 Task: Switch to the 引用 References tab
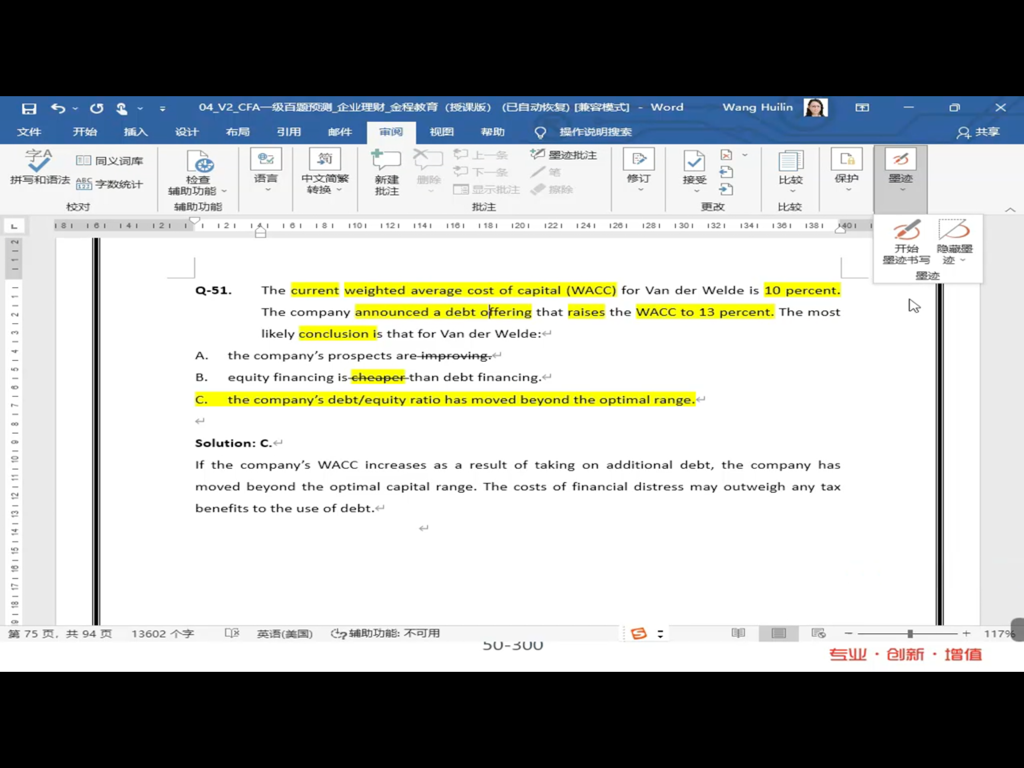[x=289, y=132]
